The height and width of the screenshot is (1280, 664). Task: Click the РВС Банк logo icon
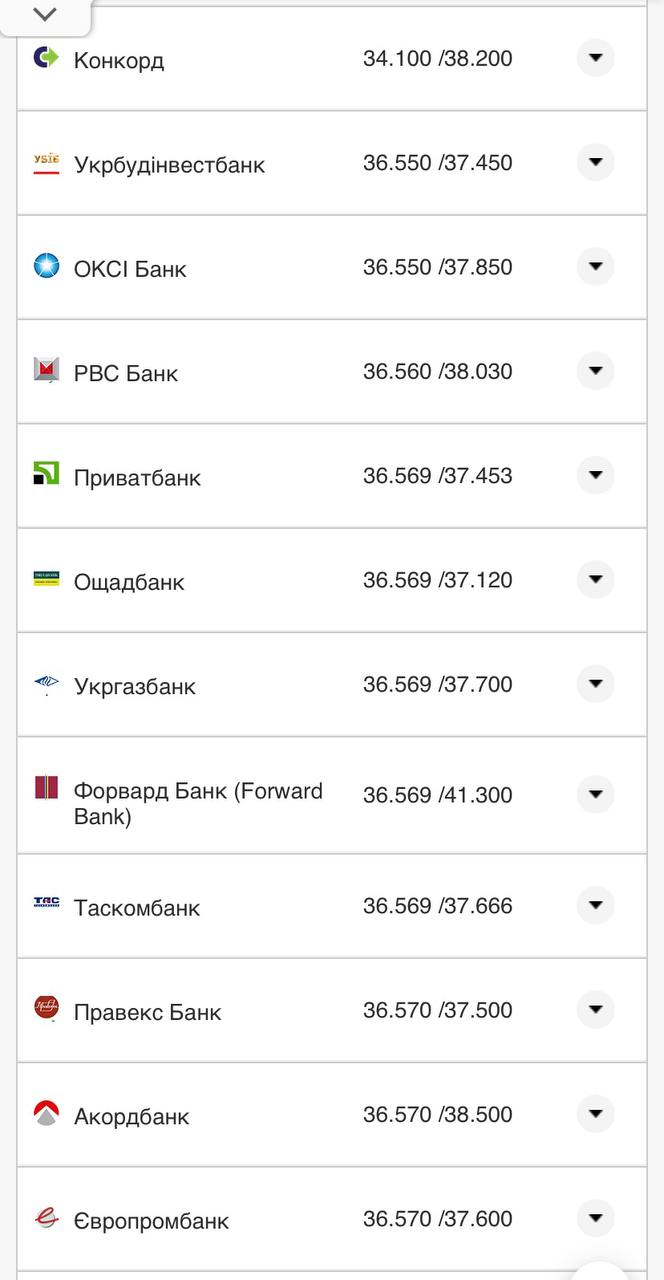click(x=46, y=371)
